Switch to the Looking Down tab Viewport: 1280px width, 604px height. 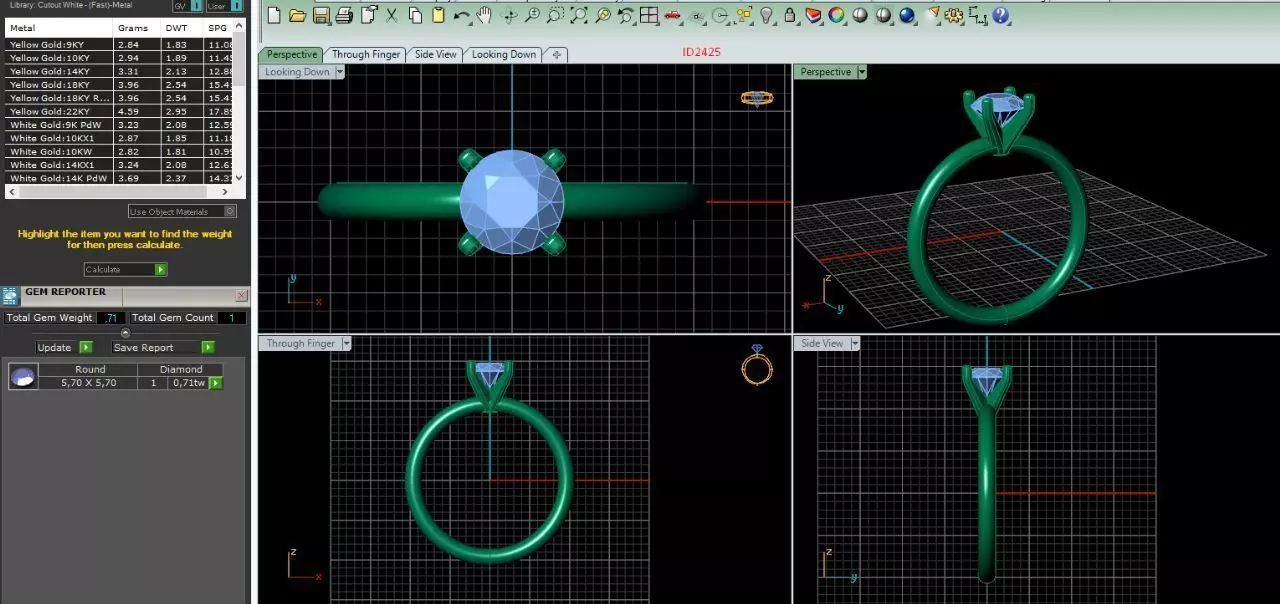tap(504, 54)
